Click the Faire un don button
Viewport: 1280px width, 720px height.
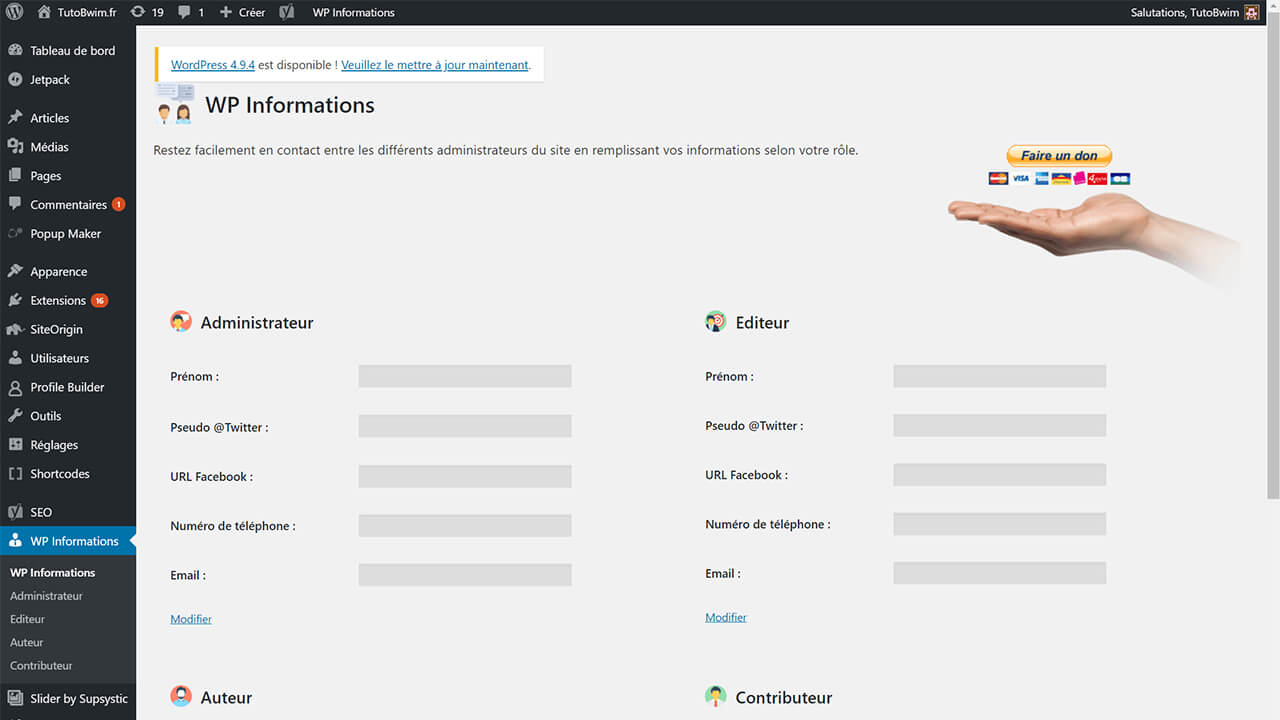click(1059, 156)
